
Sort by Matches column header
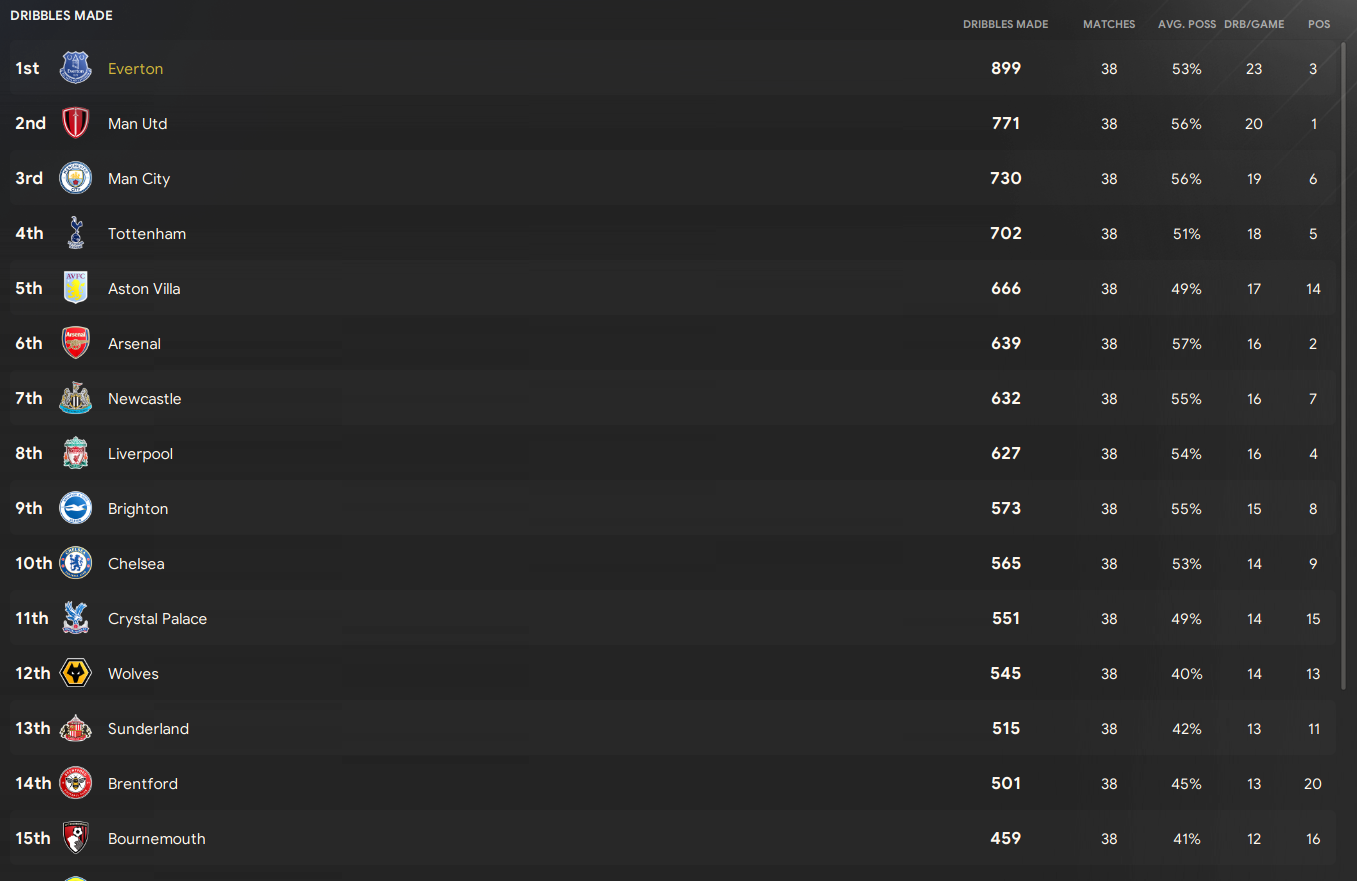tap(1109, 24)
